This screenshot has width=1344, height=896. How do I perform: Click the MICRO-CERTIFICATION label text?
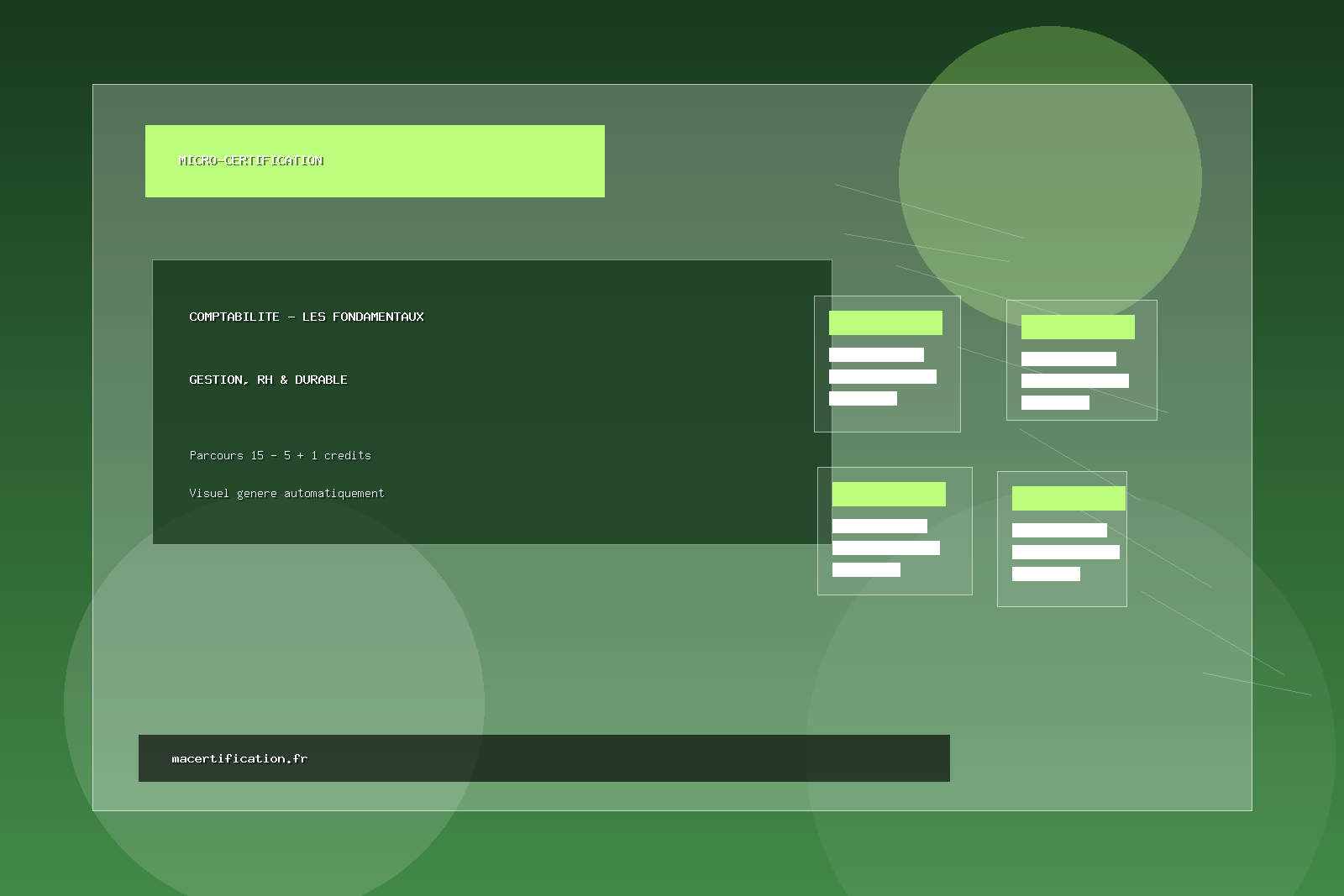250,160
